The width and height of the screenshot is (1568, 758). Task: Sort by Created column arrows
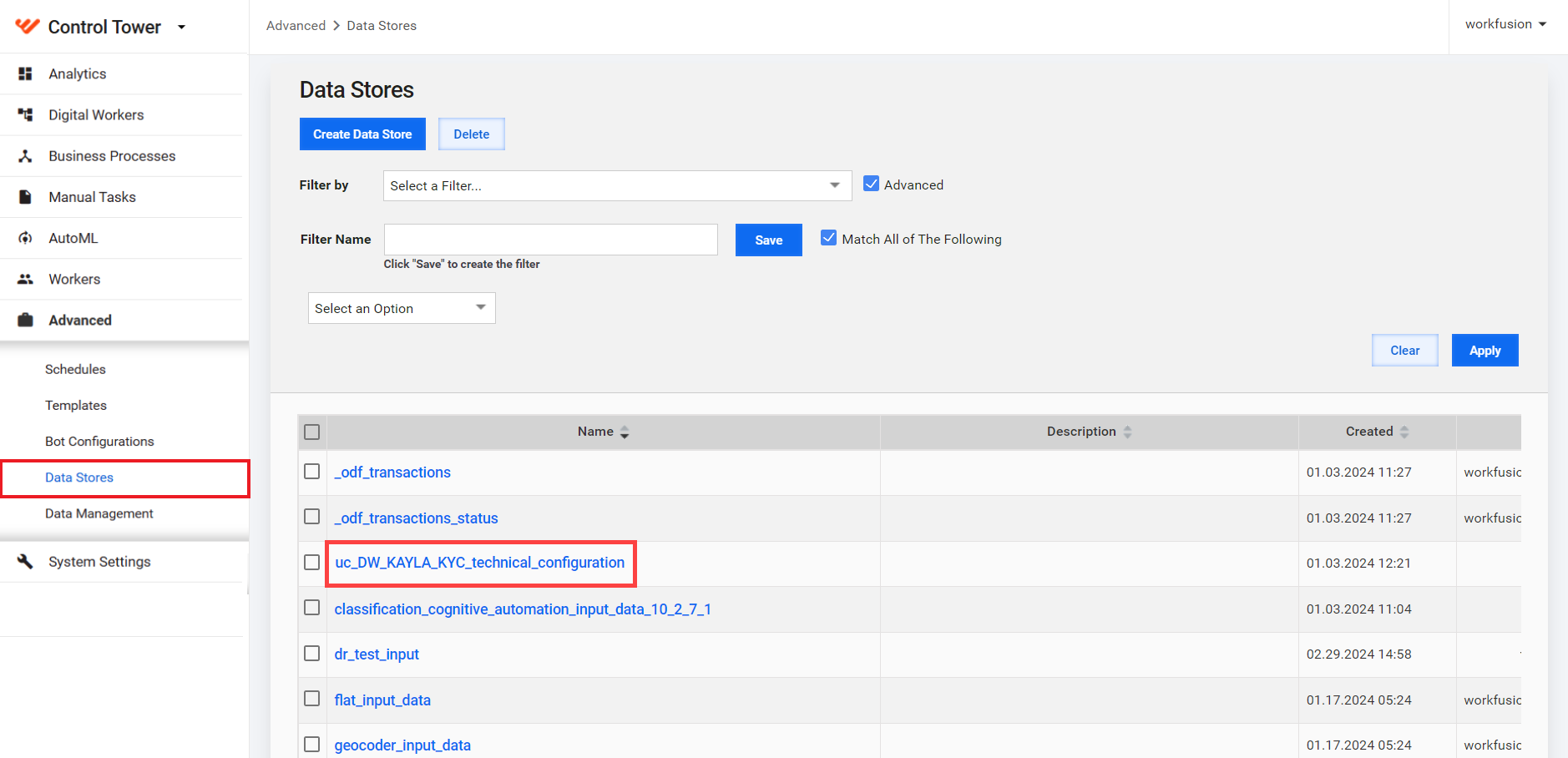1404,432
